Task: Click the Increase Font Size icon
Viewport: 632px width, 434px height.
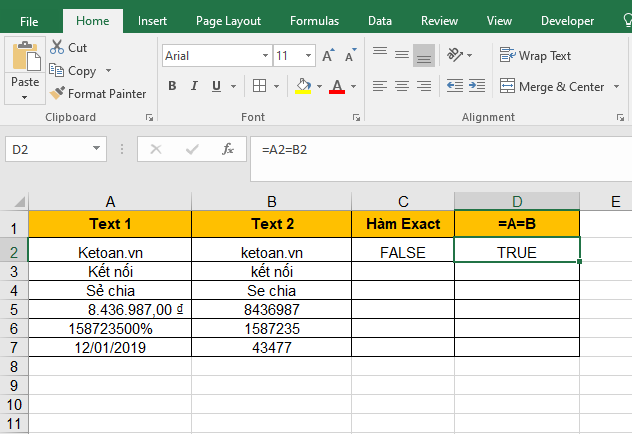Action: pos(327,56)
